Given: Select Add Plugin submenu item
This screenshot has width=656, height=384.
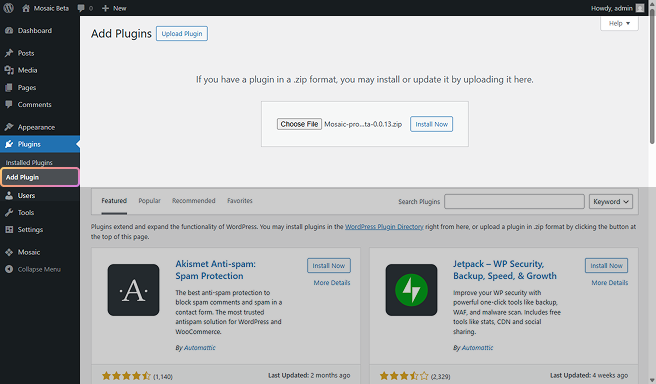Looking at the screenshot, I should 40,177.
